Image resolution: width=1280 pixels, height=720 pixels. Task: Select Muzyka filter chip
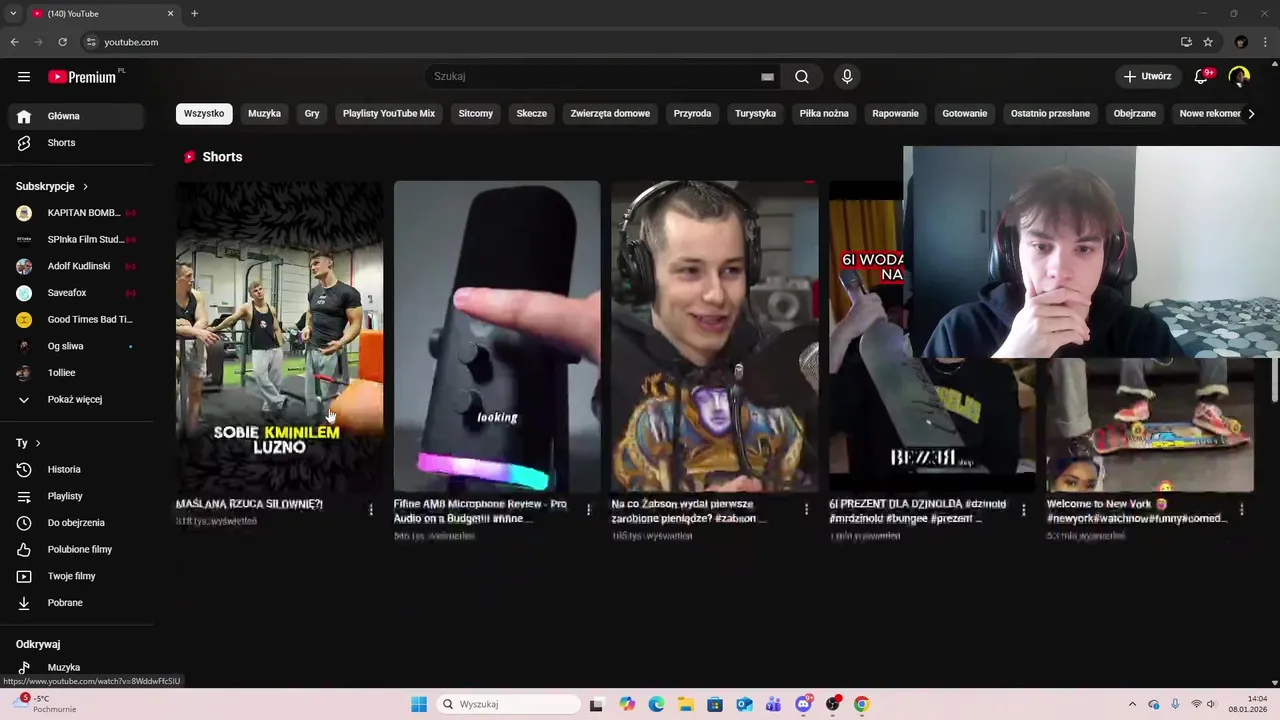click(264, 114)
